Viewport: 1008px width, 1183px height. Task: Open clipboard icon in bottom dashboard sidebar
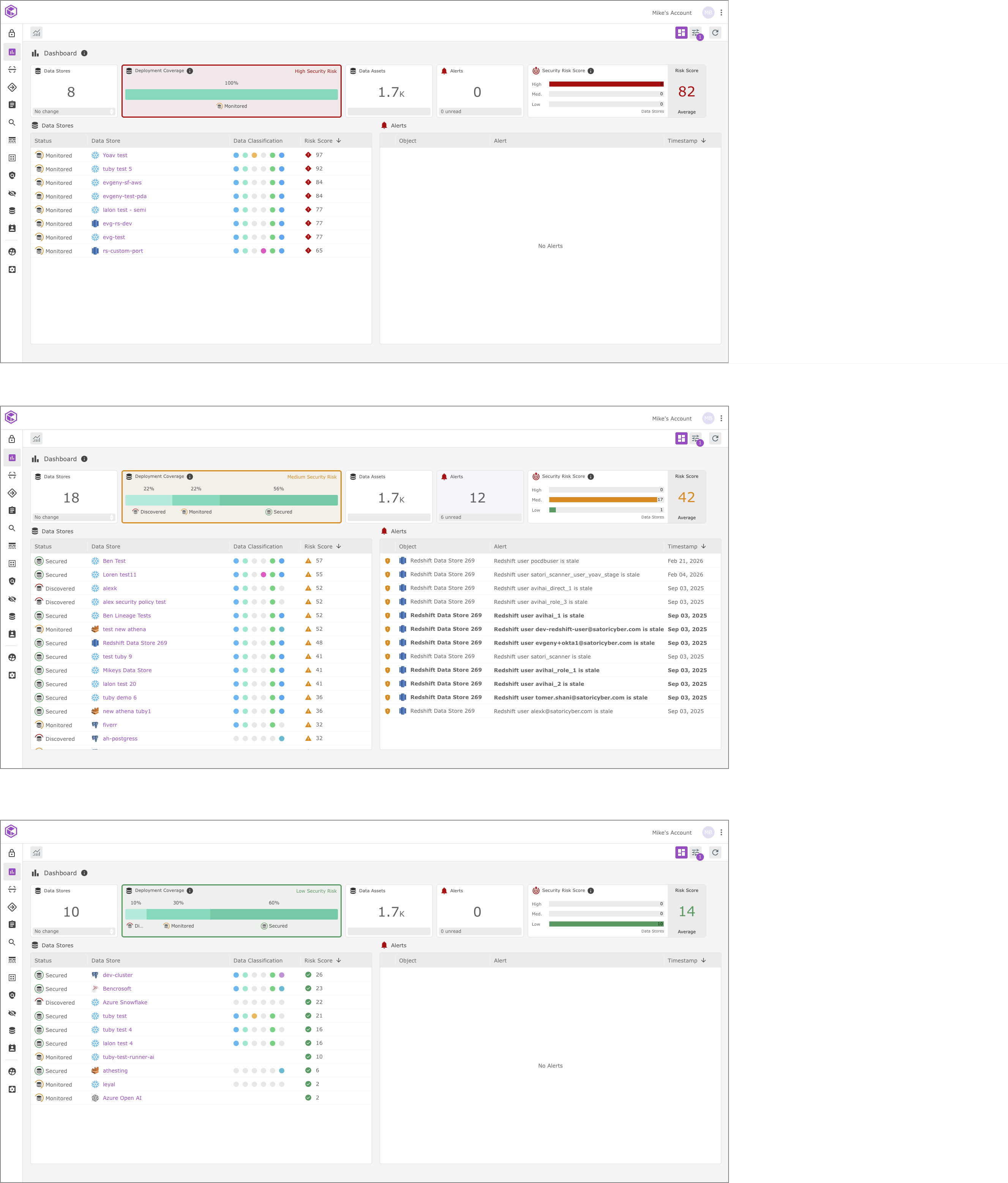(x=12, y=925)
